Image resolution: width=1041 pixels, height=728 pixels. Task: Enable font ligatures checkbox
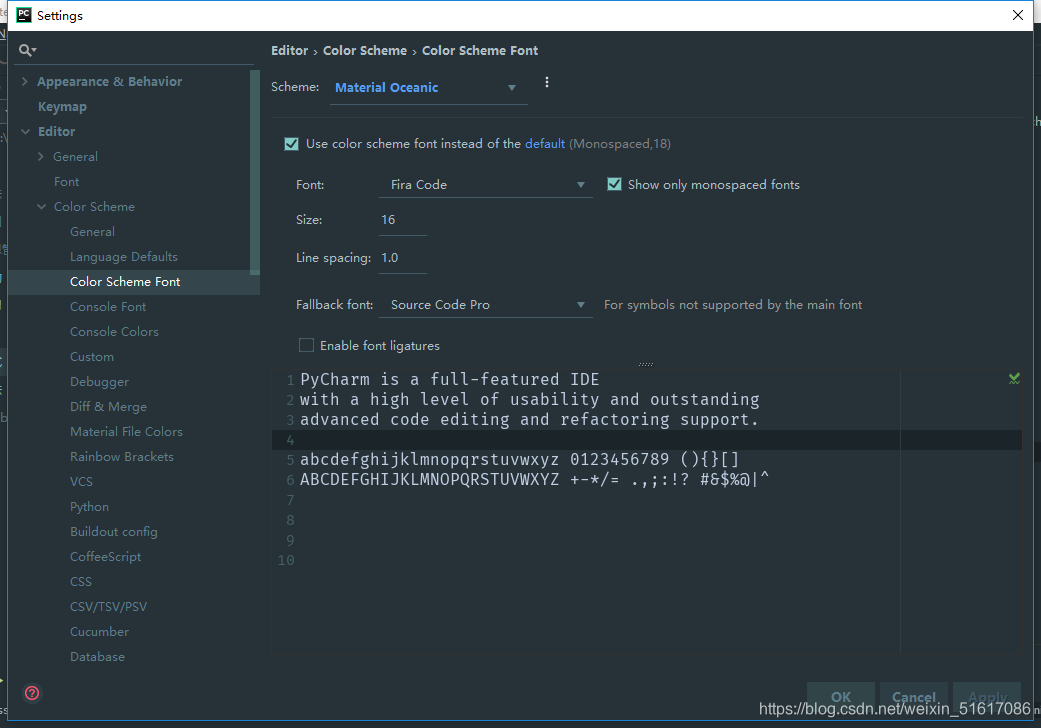tap(306, 345)
